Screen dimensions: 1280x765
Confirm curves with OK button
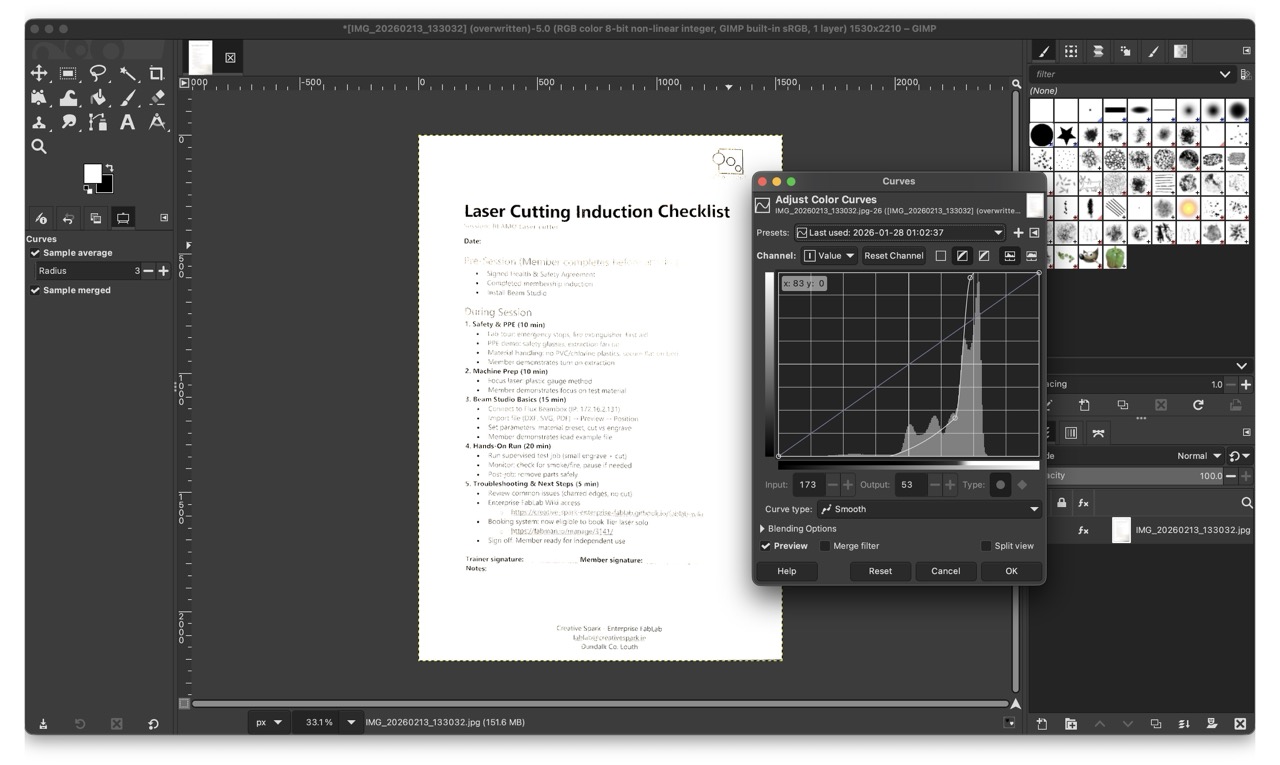[x=1011, y=571]
